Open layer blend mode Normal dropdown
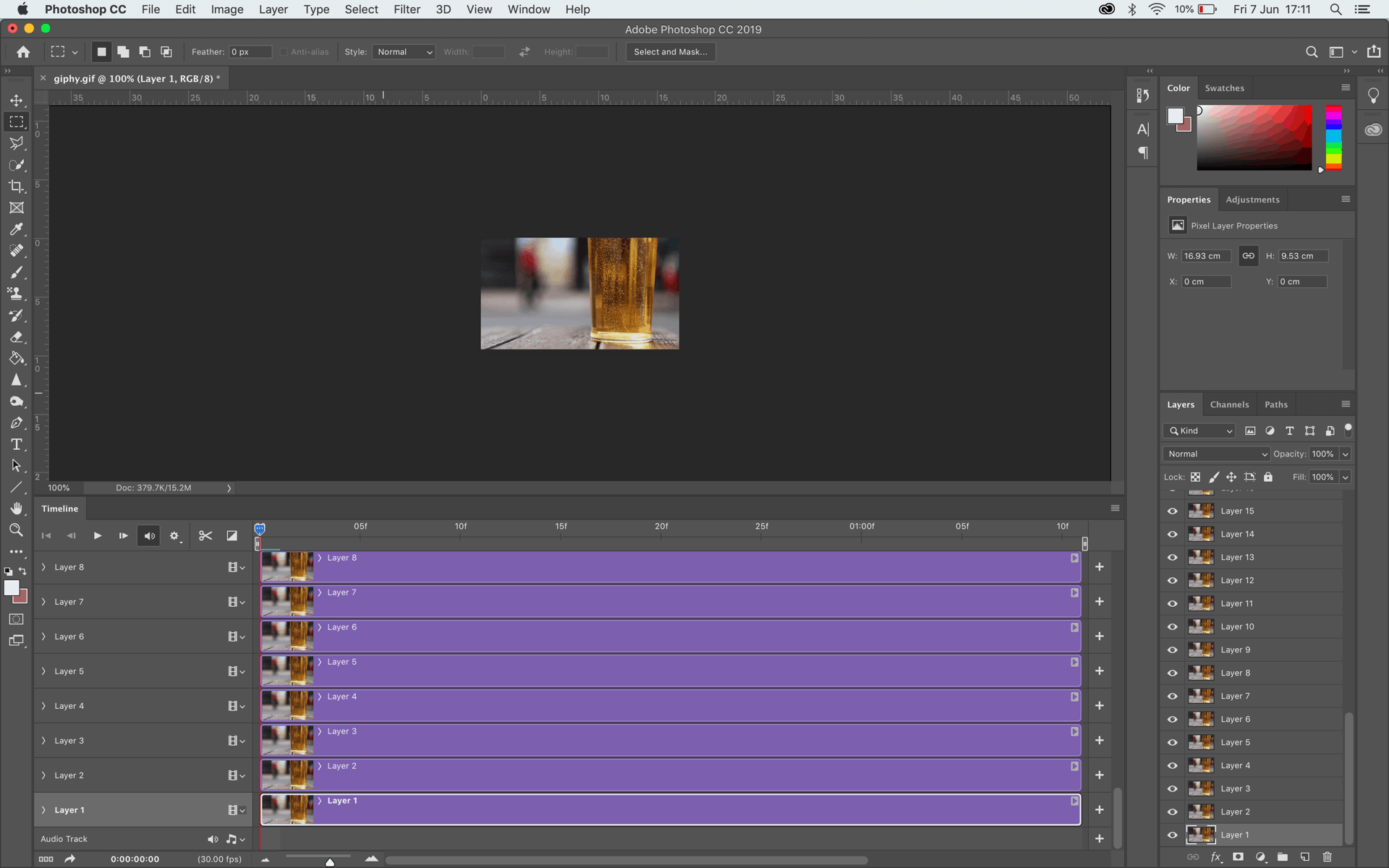The height and width of the screenshot is (868, 1389). point(1216,454)
